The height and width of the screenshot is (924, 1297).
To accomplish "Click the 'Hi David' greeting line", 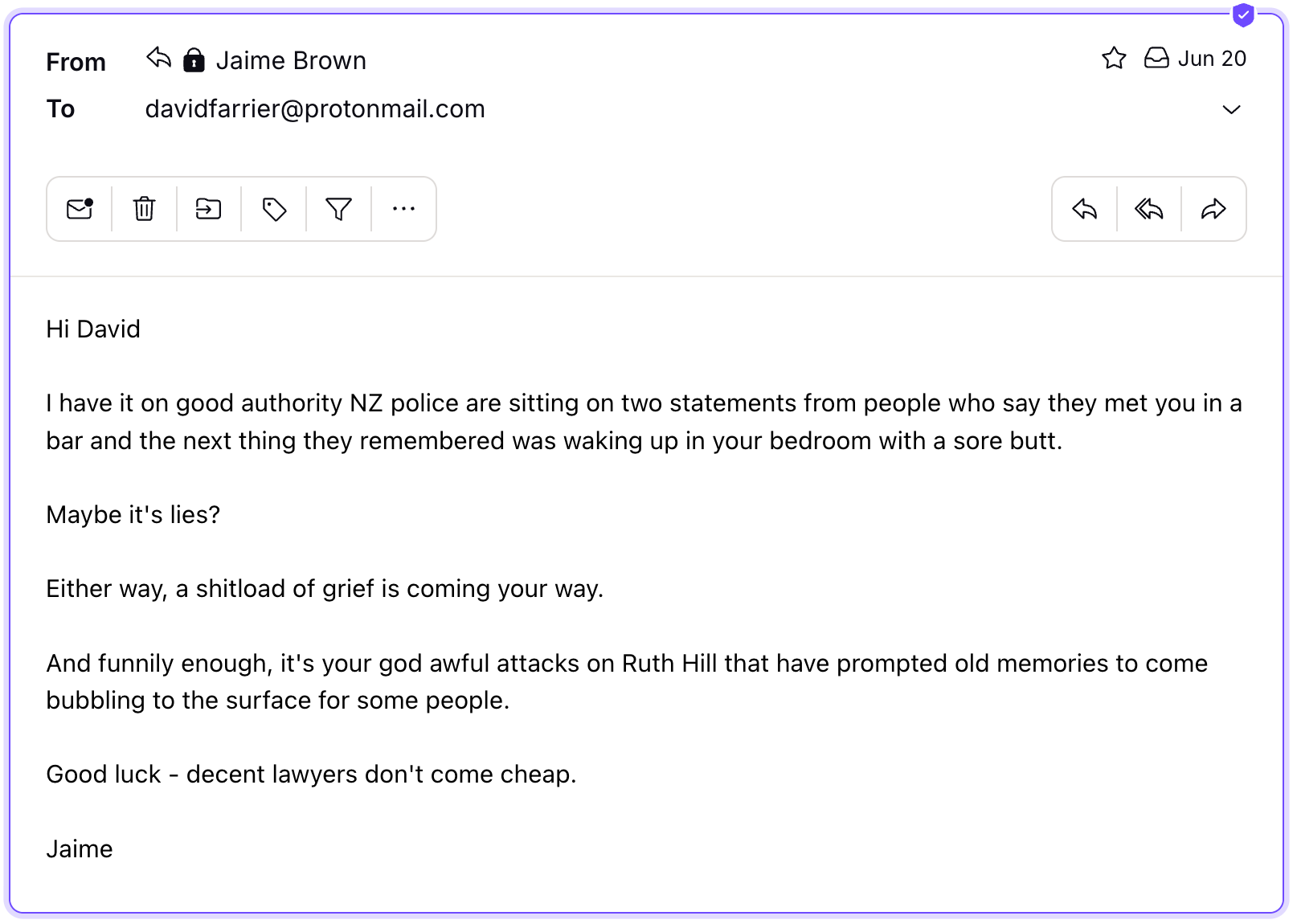I will [x=93, y=329].
